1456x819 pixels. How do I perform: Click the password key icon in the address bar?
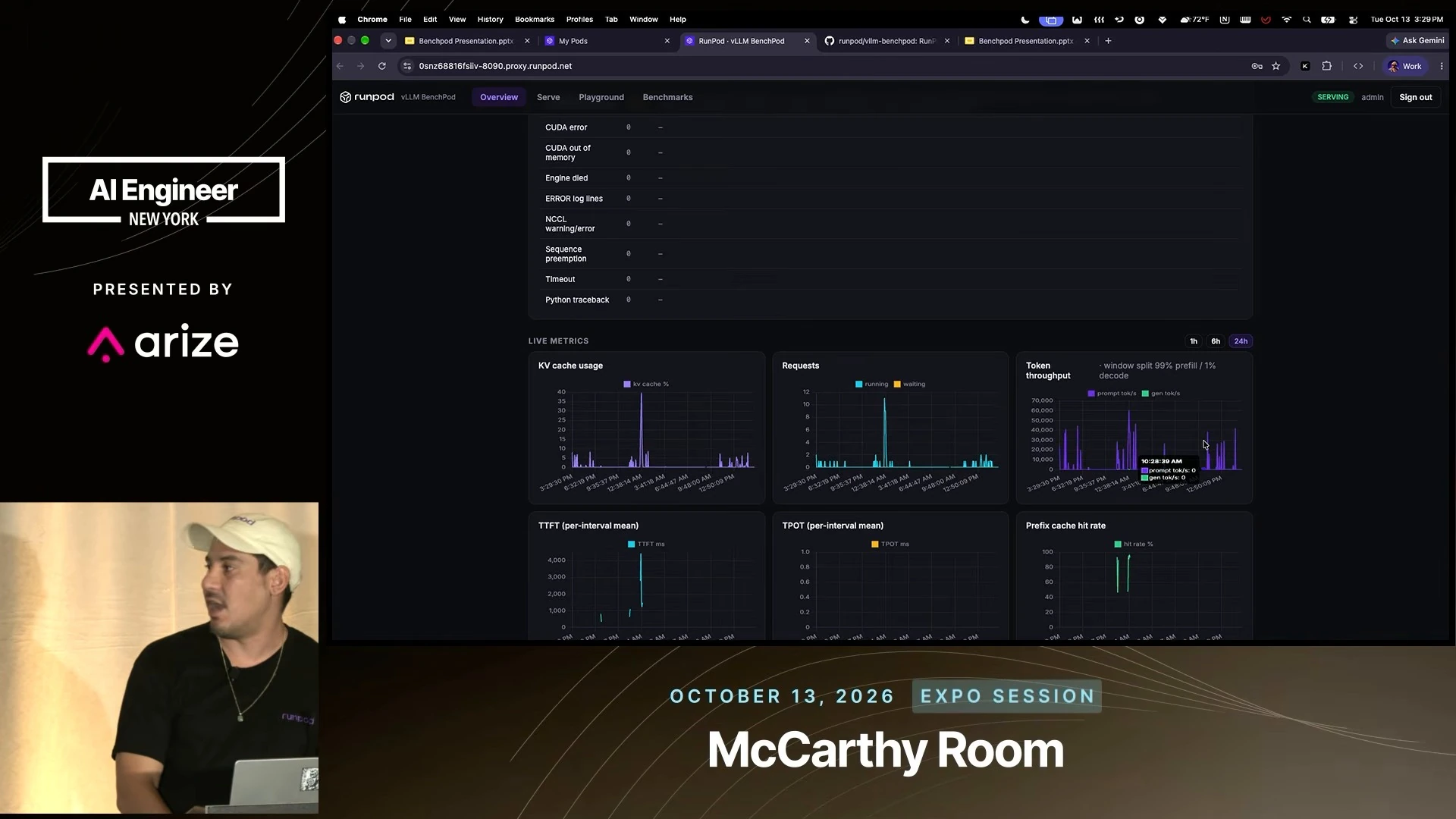[1257, 66]
